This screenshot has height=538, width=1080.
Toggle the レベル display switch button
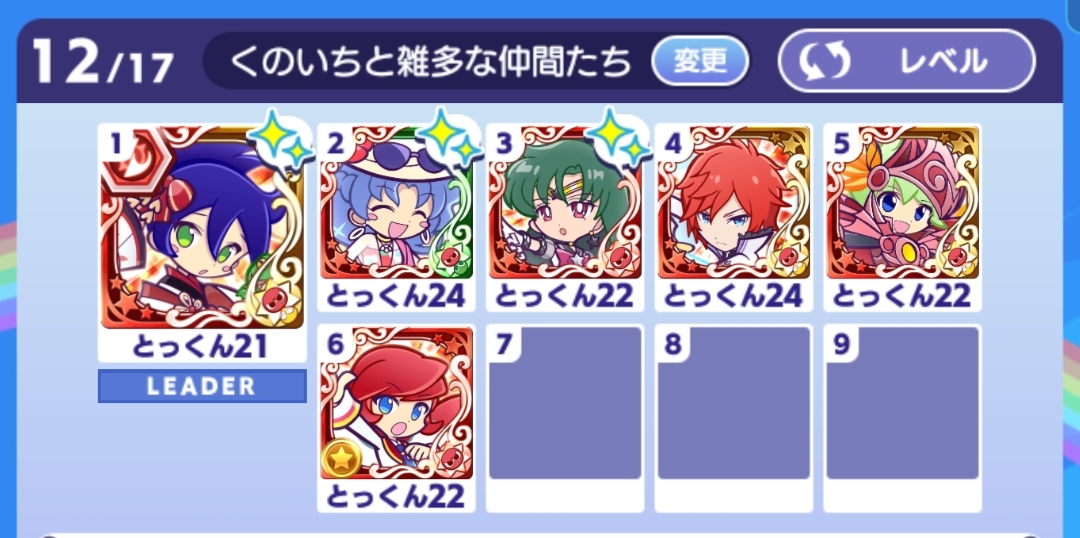906,61
